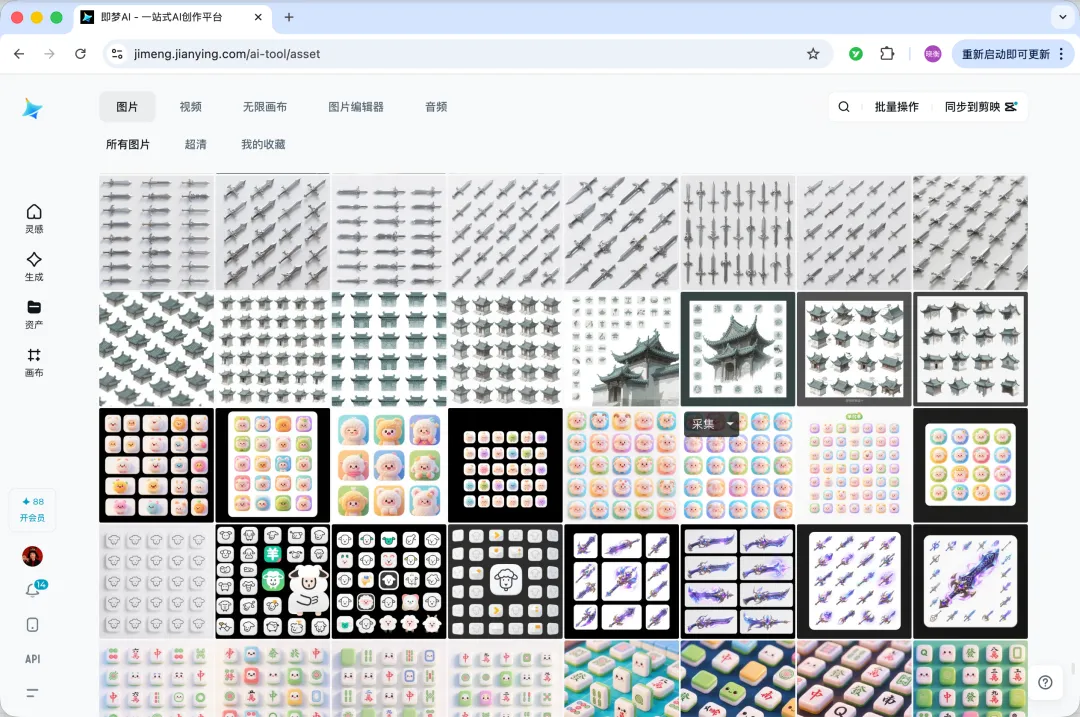Select the 我的收藏 filter
The width and height of the screenshot is (1080, 717).
(x=263, y=145)
